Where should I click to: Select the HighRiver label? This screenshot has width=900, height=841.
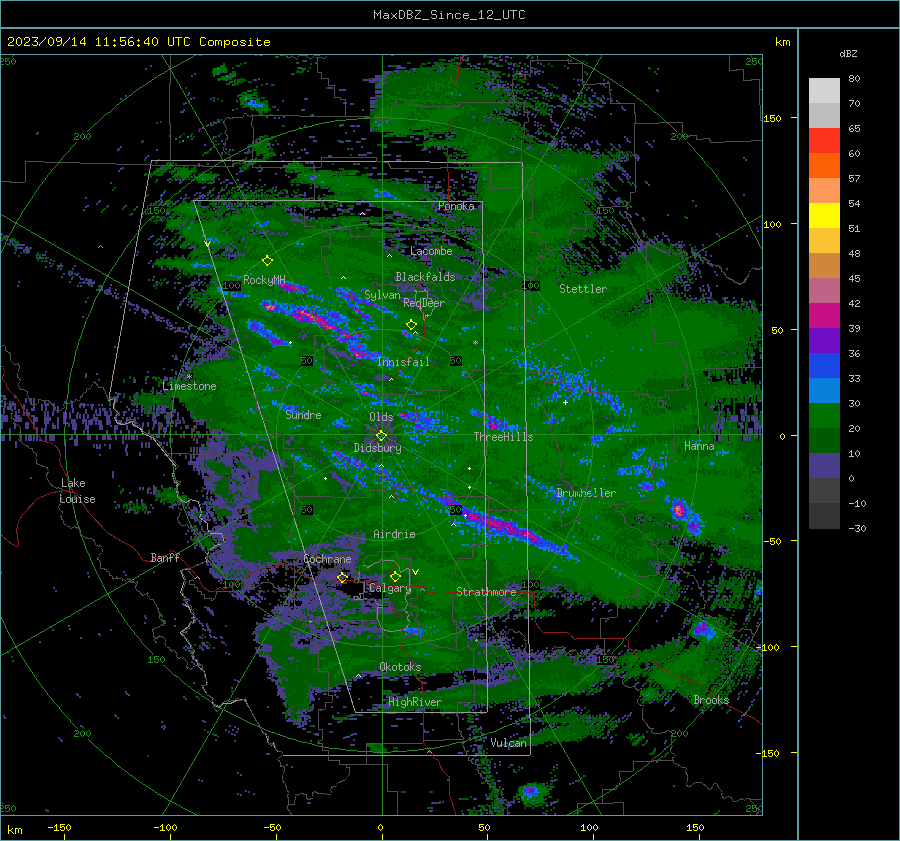pyautogui.click(x=415, y=702)
